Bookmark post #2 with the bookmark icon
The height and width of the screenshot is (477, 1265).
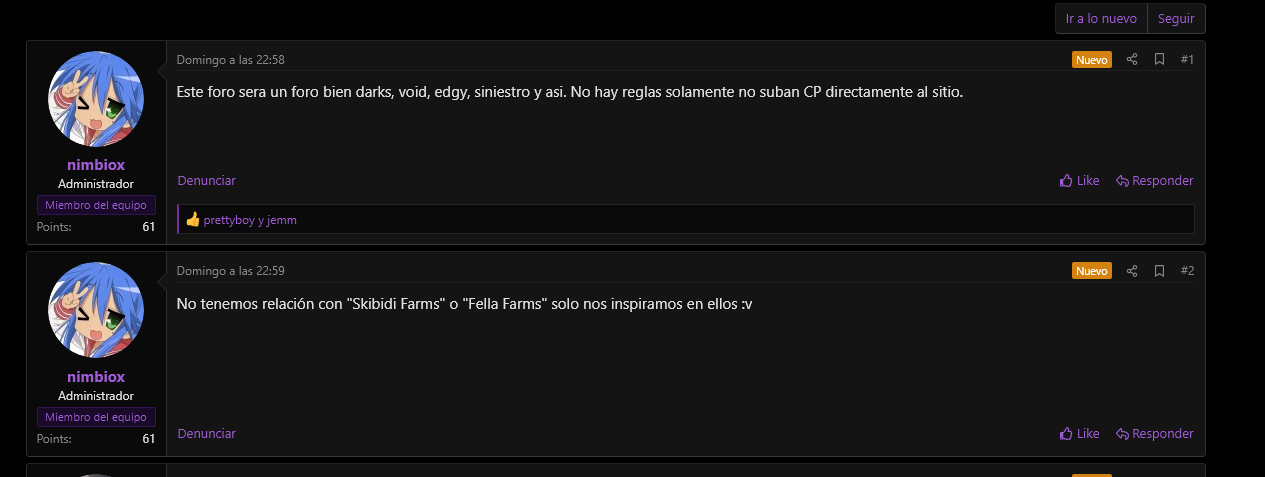pyautogui.click(x=1159, y=271)
